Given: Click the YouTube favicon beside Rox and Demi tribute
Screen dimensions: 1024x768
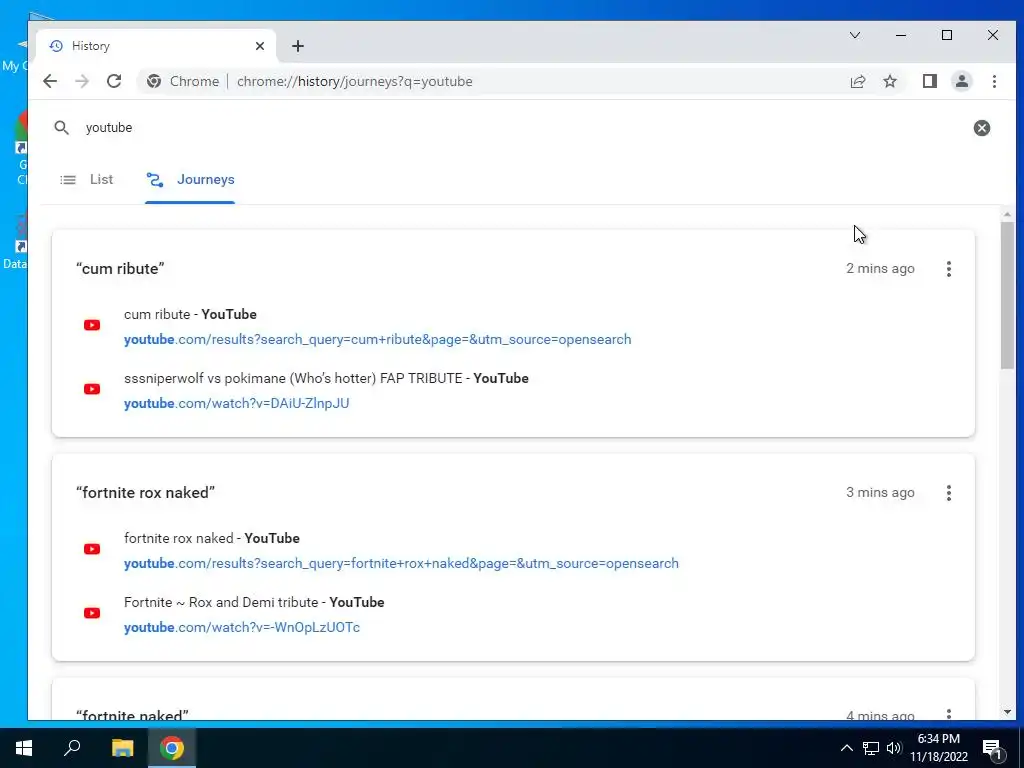Looking at the screenshot, I should pyautogui.click(x=92, y=613).
